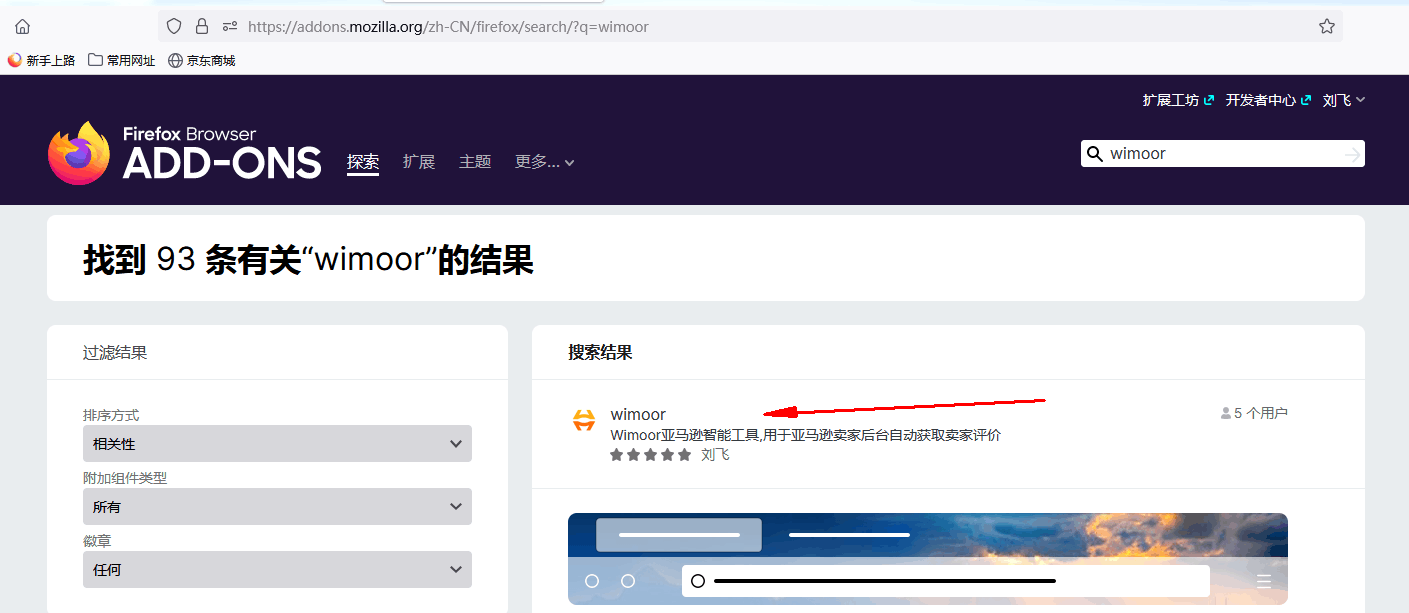Open the 主题 navigation tab
Image resolution: width=1409 pixels, height=613 pixels.
pyautogui.click(x=475, y=162)
